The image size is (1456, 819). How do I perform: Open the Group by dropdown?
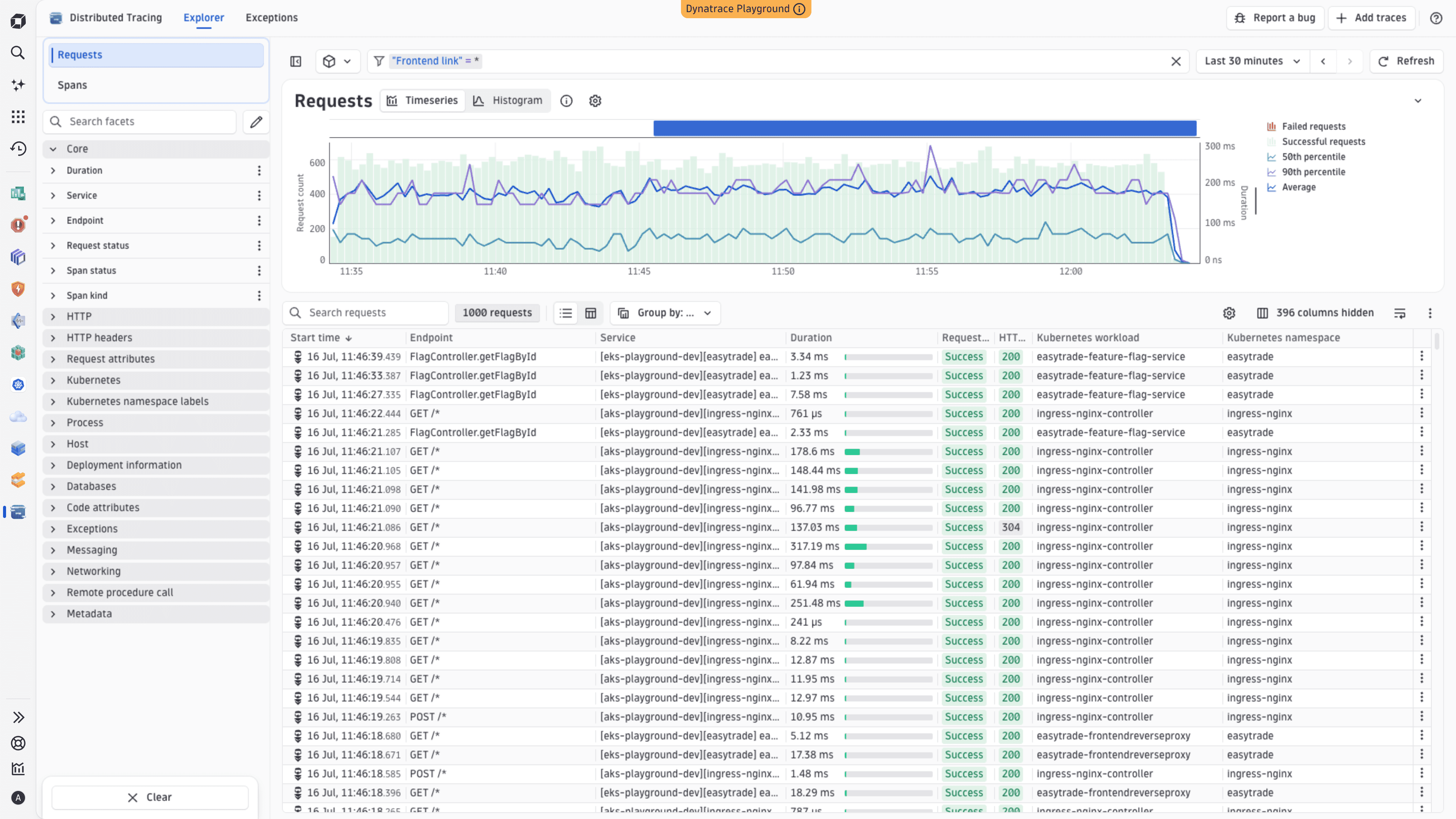(665, 313)
